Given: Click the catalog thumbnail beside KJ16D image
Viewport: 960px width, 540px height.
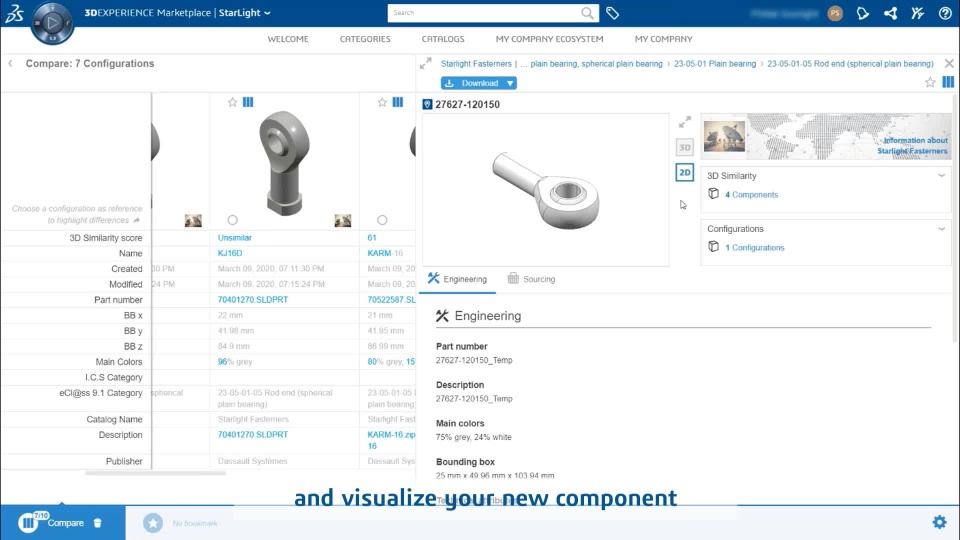Looking at the screenshot, I should point(343,220).
